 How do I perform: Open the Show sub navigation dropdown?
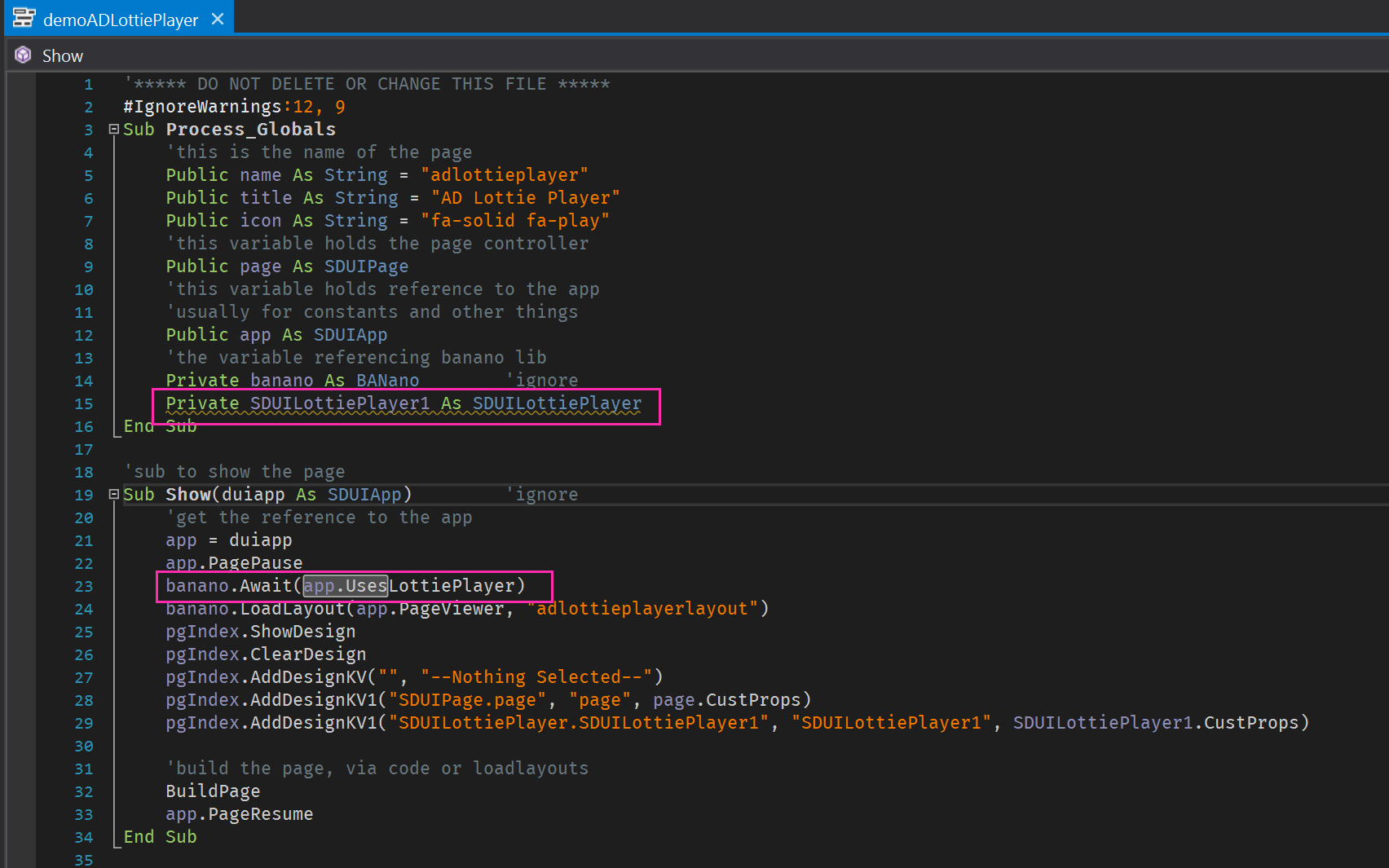coord(63,55)
